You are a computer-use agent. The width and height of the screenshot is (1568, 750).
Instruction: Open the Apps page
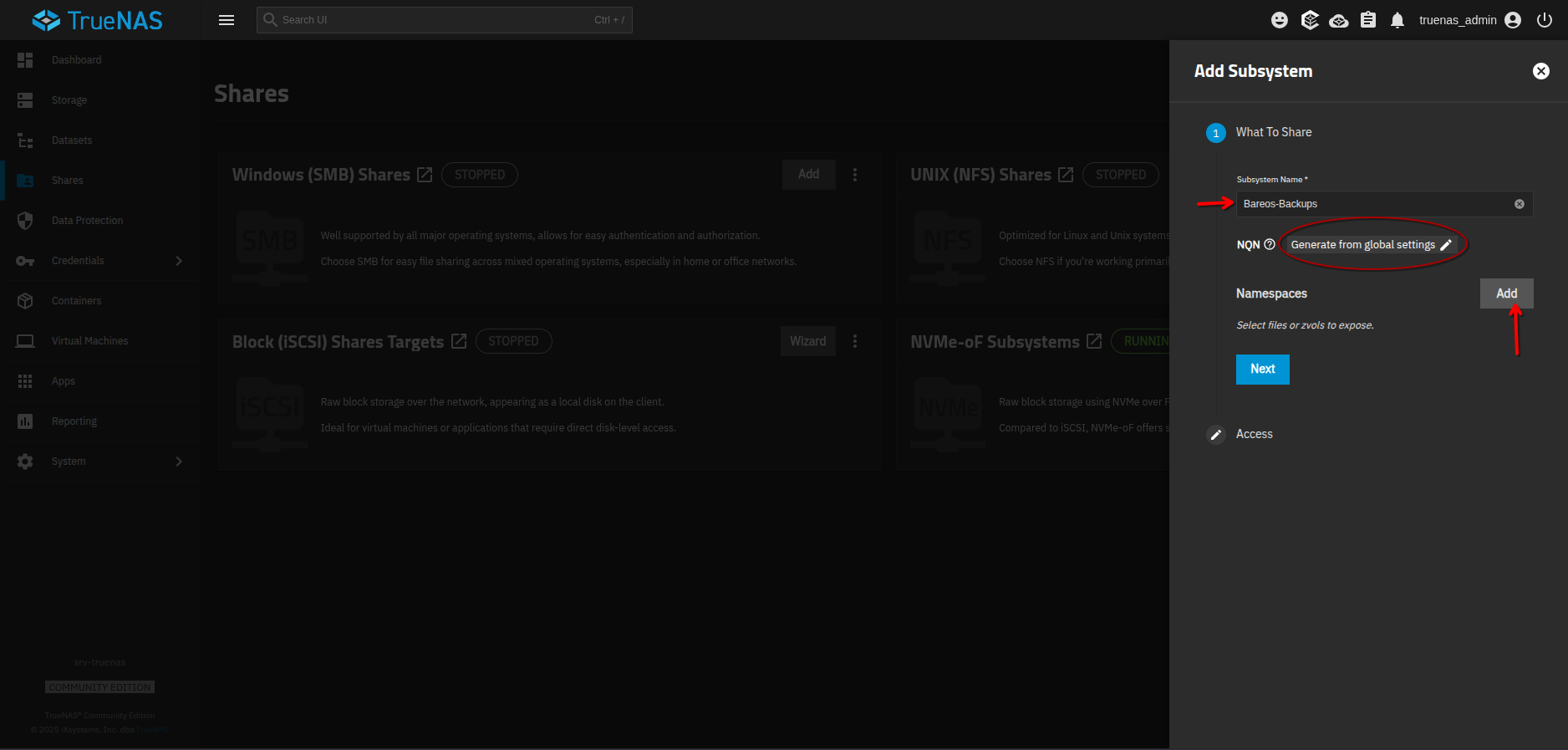(x=100, y=381)
